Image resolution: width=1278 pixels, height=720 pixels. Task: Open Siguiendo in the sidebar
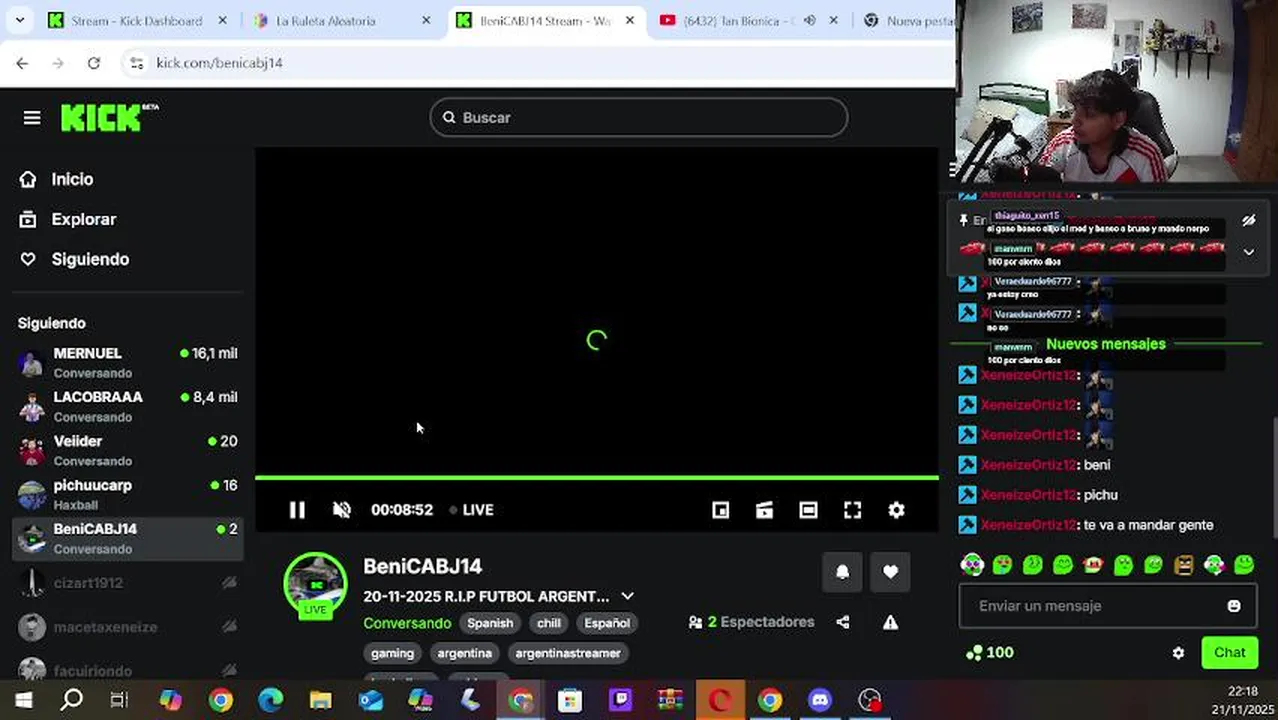(90, 259)
